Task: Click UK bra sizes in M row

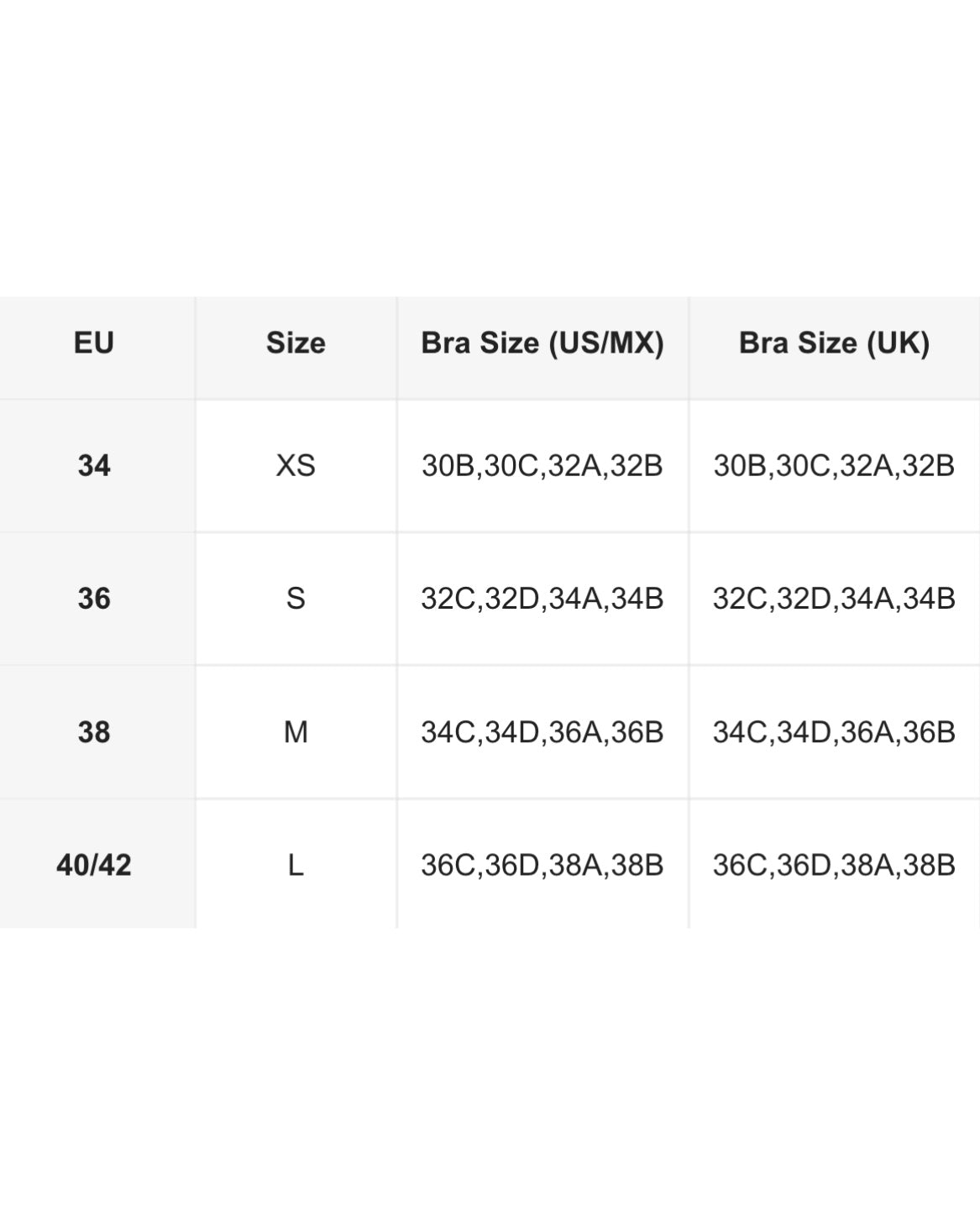Action: coord(834,732)
